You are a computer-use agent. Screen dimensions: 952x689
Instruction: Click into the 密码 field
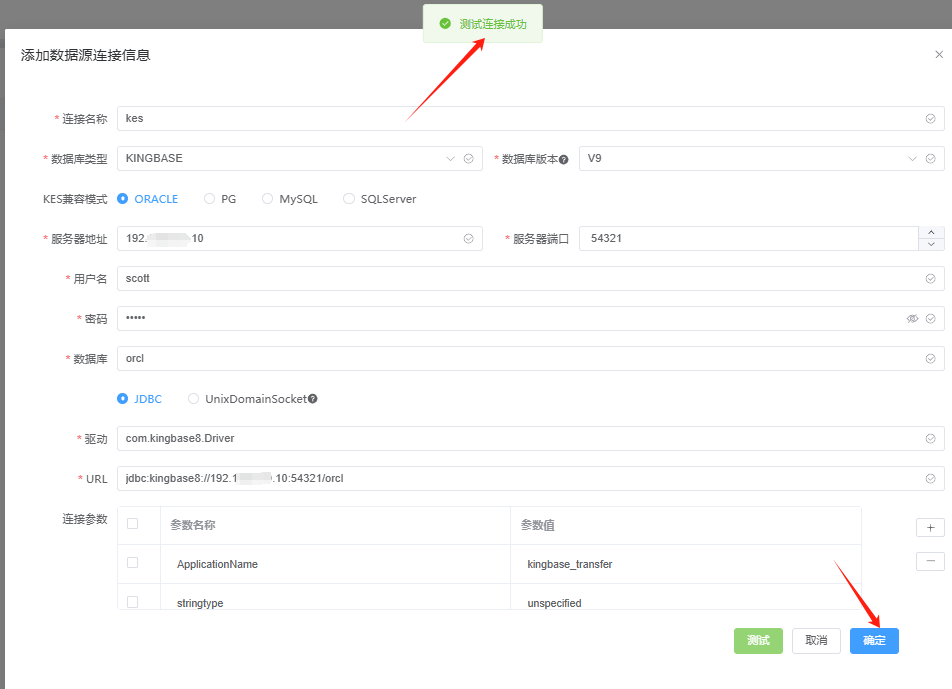click(x=531, y=319)
